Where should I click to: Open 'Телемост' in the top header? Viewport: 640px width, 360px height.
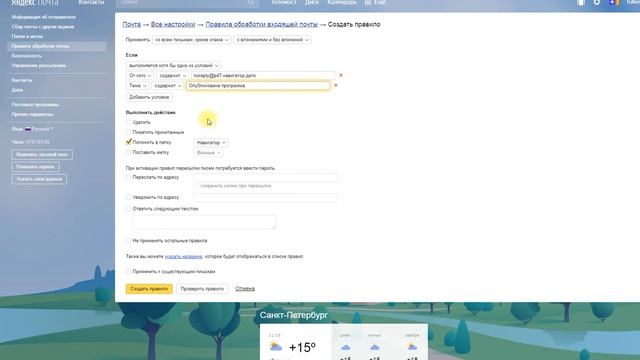click(284, 2)
